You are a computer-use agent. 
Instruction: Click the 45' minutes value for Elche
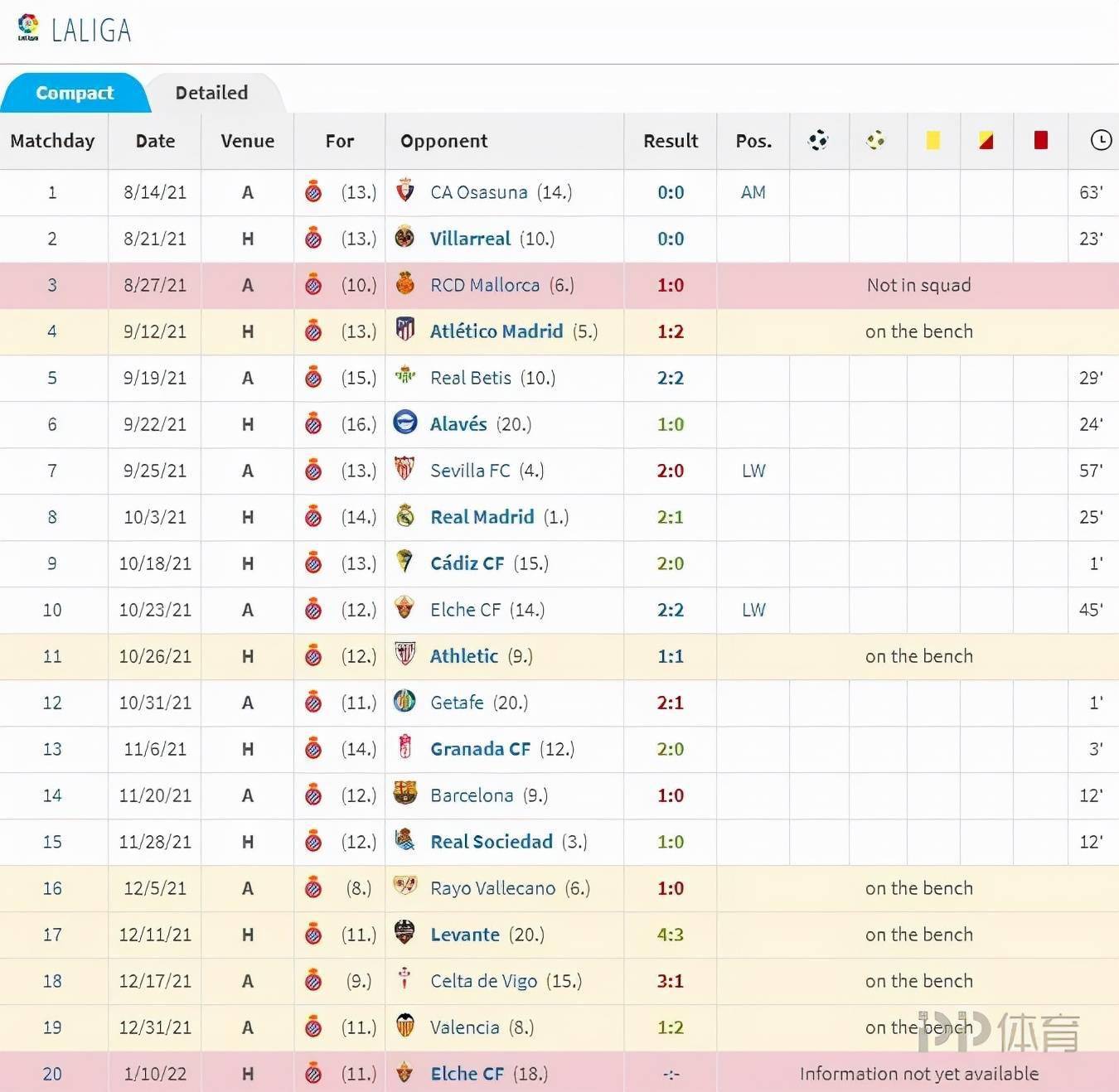pos(1091,610)
